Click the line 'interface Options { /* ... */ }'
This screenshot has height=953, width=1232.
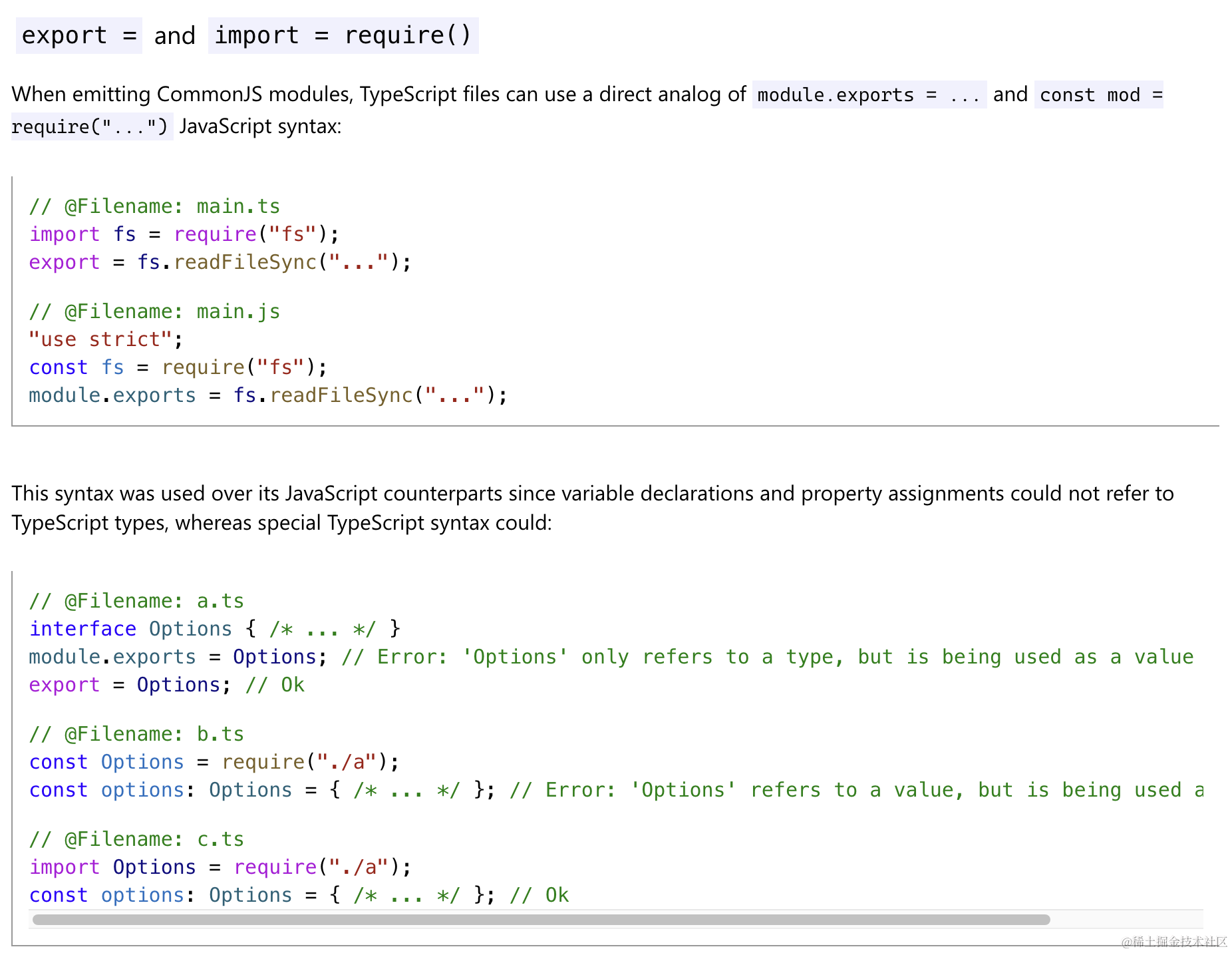click(x=215, y=629)
